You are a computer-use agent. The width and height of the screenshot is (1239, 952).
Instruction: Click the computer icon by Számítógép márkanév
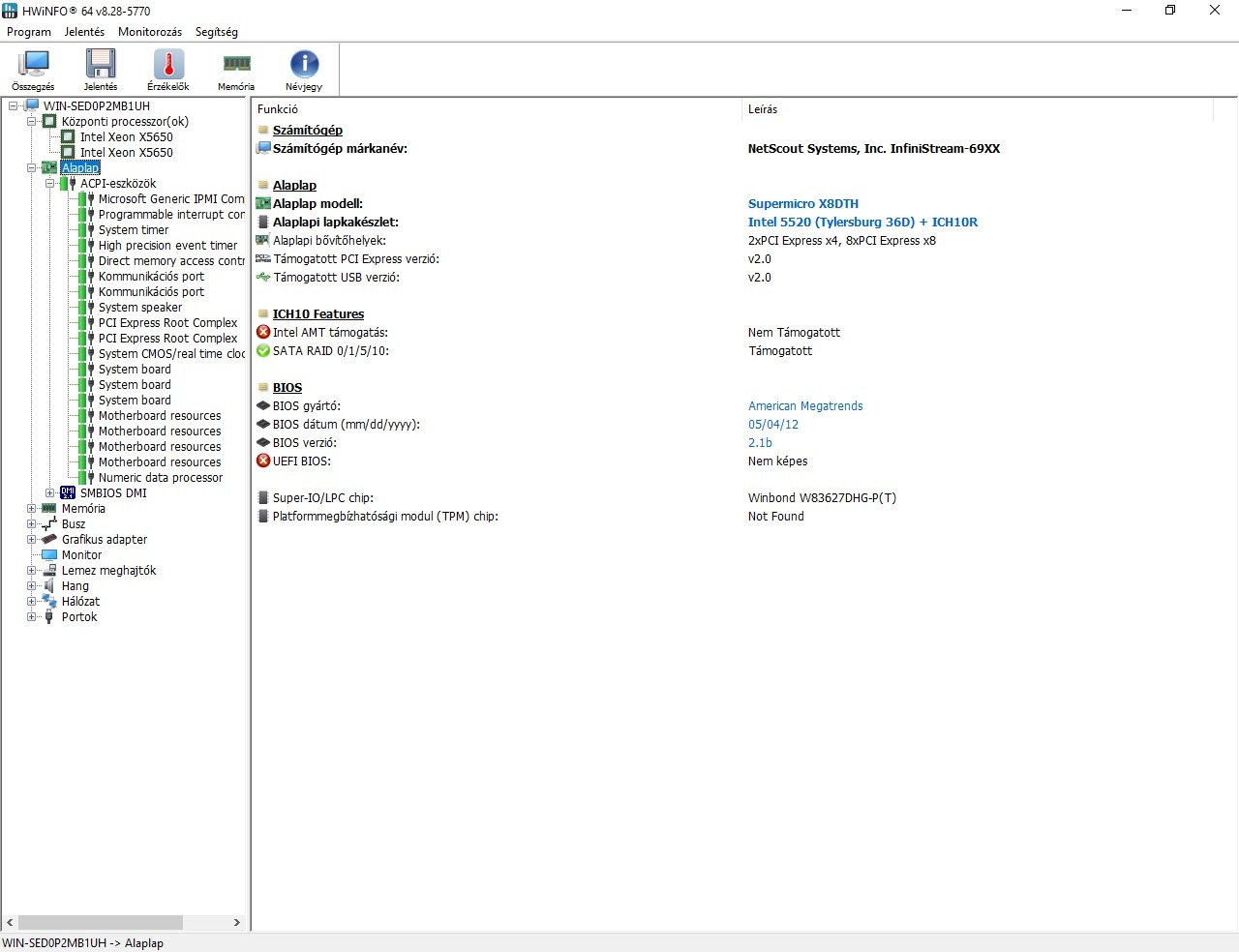pyautogui.click(x=263, y=148)
